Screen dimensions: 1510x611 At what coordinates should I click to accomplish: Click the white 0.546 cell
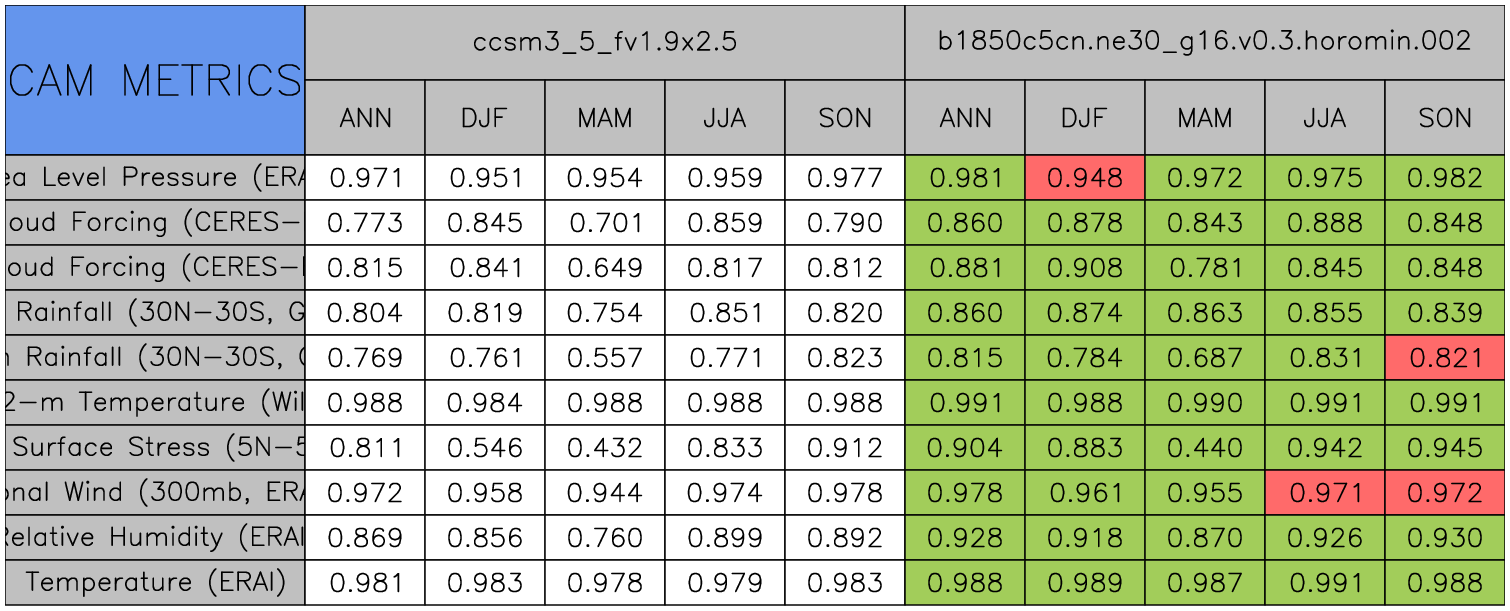click(485, 448)
